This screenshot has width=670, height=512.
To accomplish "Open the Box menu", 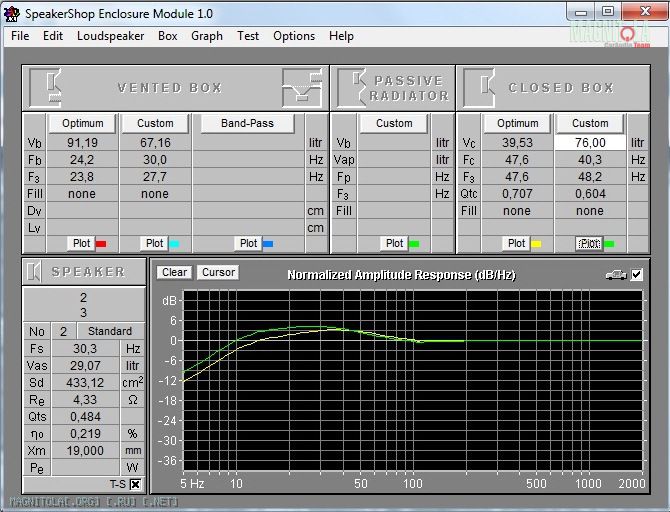I will pyautogui.click(x=168, y=36).
